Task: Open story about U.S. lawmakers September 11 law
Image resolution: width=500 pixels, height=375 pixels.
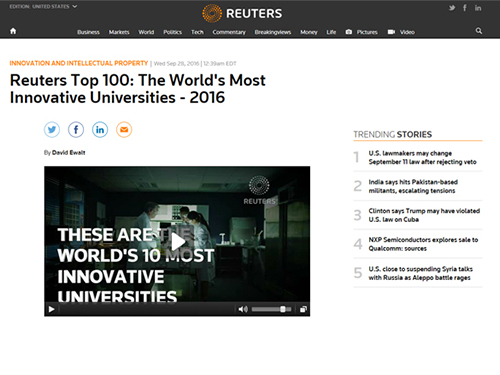Action: coord(422,157)
